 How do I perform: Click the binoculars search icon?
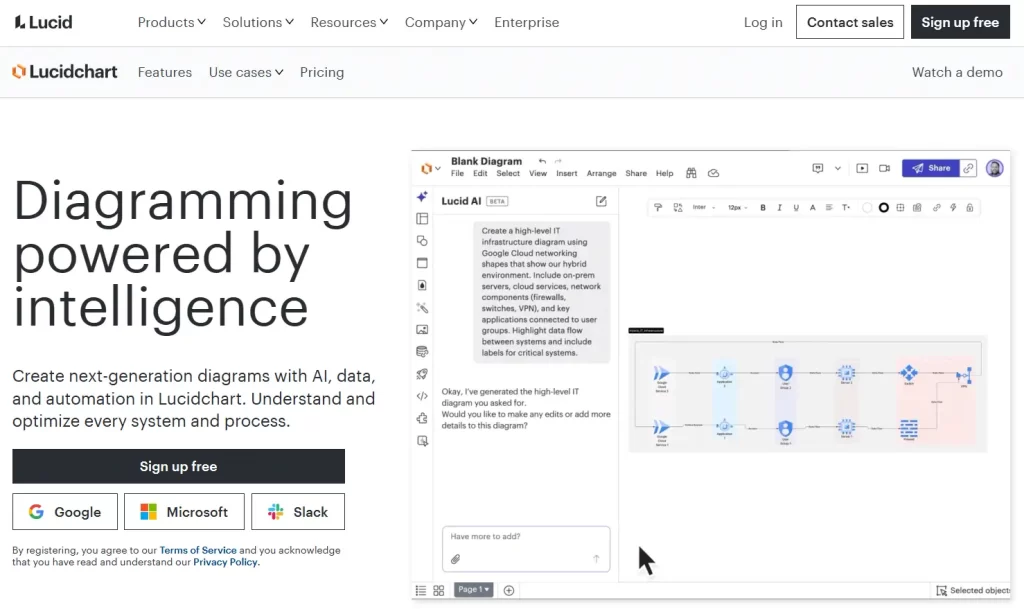[x=691, y=173]
